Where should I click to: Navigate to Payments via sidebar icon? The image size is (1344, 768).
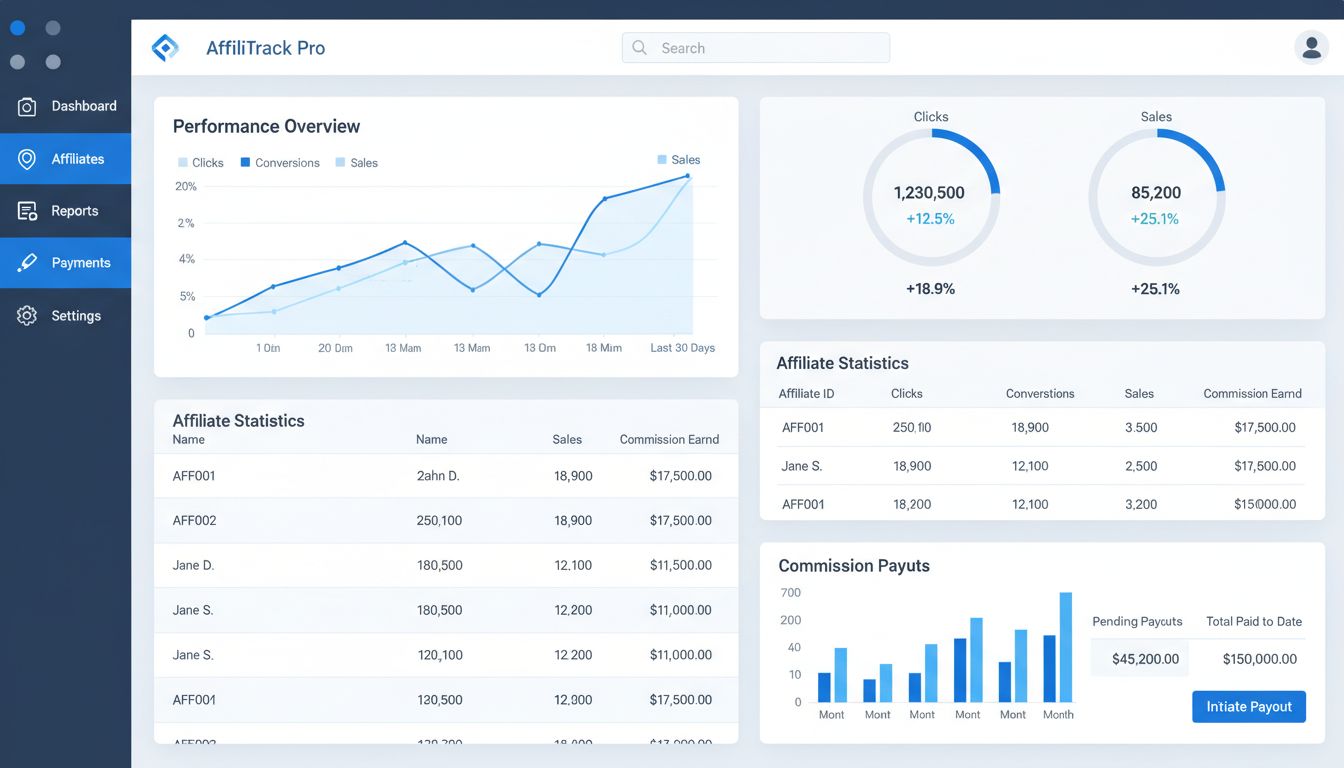(x=24, y=262)
